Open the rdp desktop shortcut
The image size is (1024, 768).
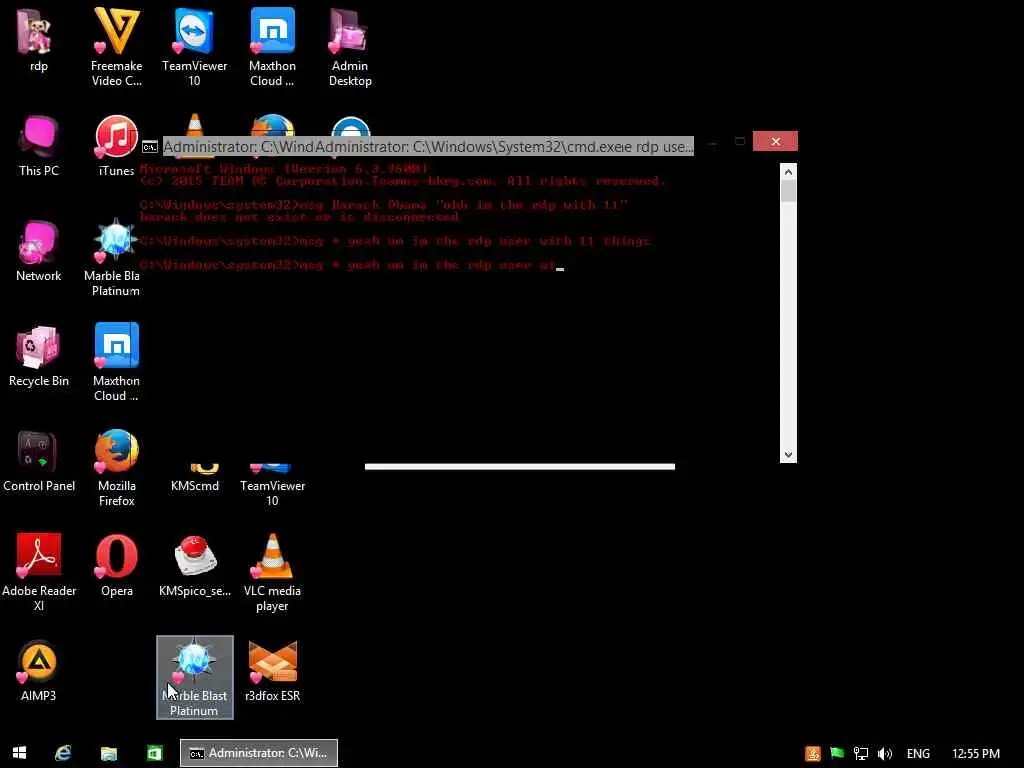[x=38, y=39]
